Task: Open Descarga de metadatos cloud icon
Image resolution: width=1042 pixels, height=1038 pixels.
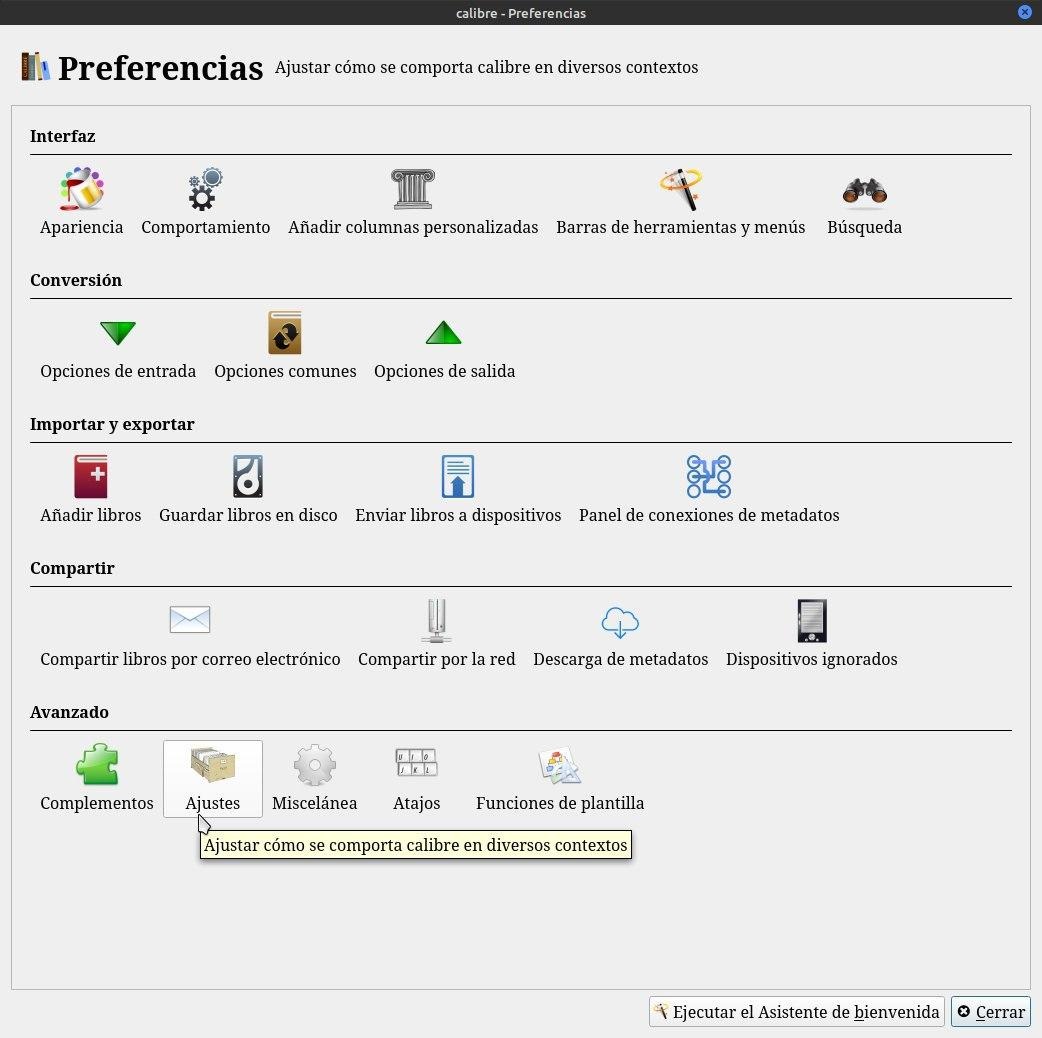Action: click(620, 622)
